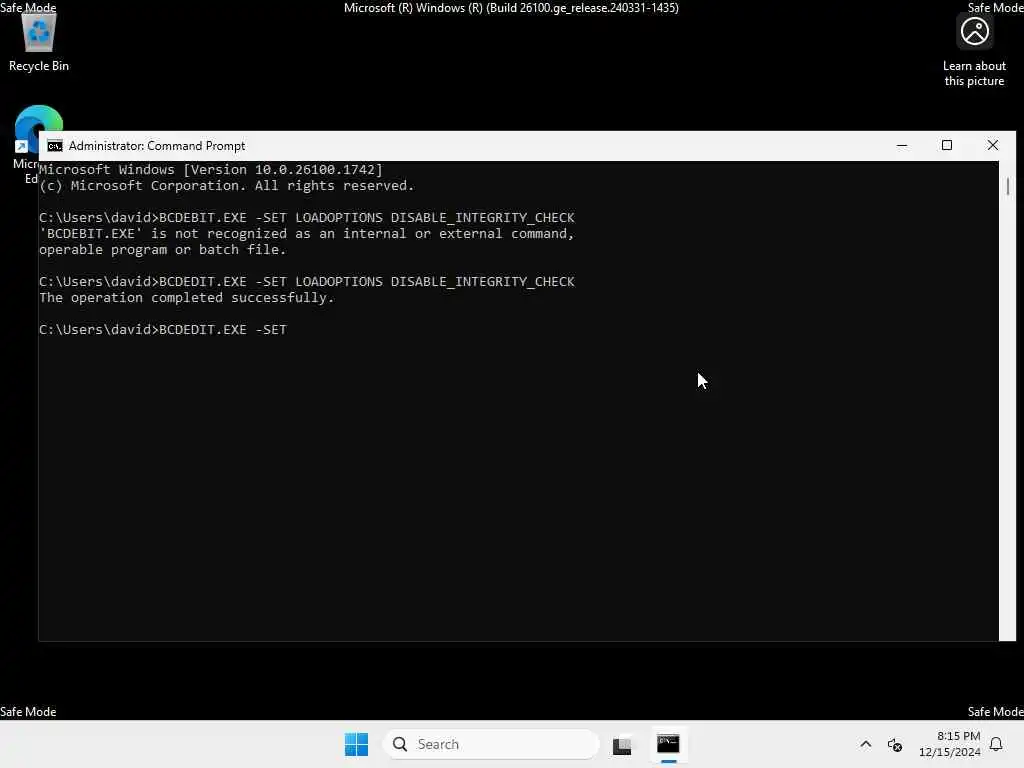Click the BCDEDIT.EXE LOADOPTIONS DISABLE_INTEGRITY_CHECK command line

(307, 281)
